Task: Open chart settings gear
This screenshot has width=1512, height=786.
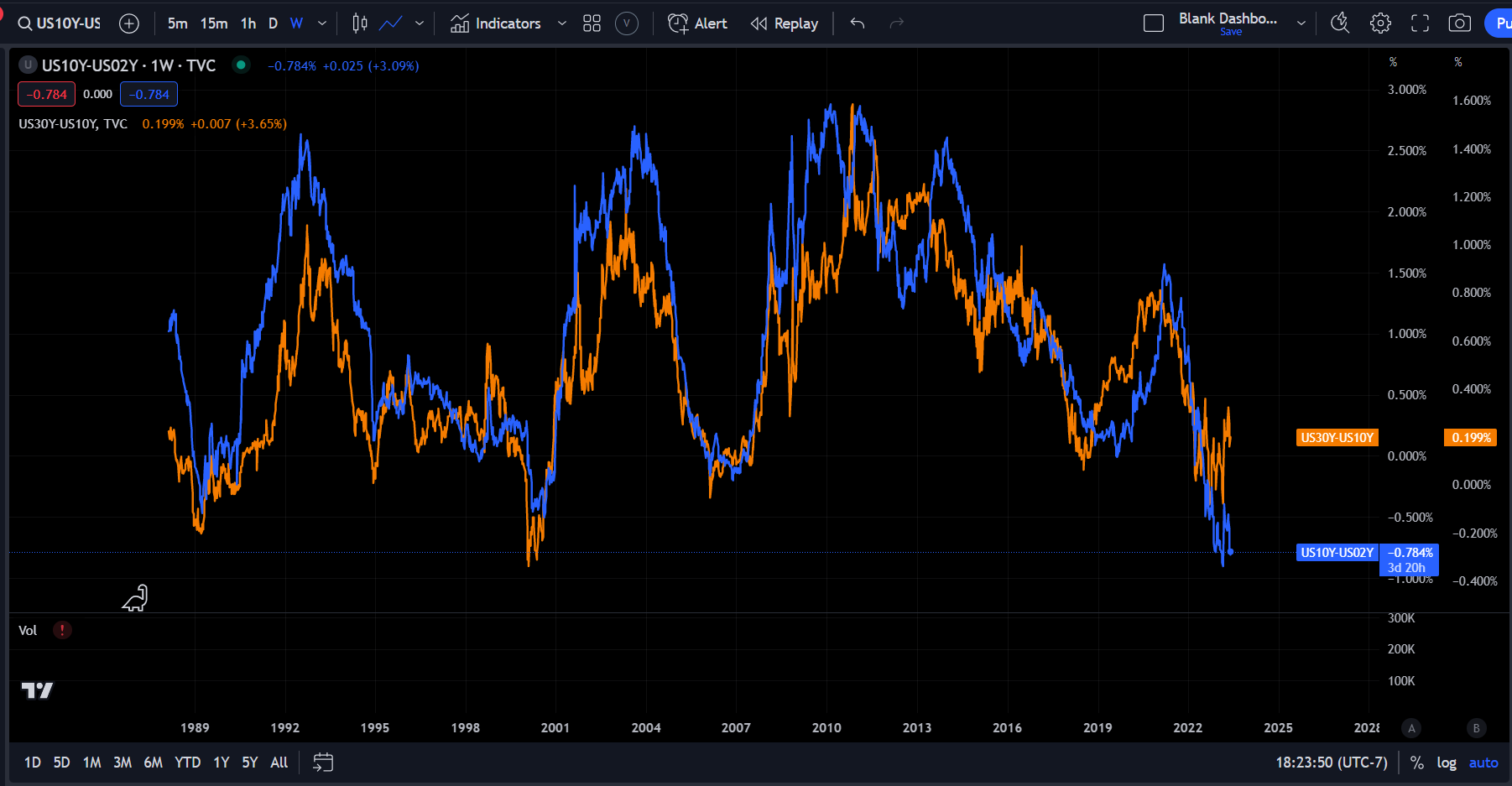Action: click(1380, 23)
